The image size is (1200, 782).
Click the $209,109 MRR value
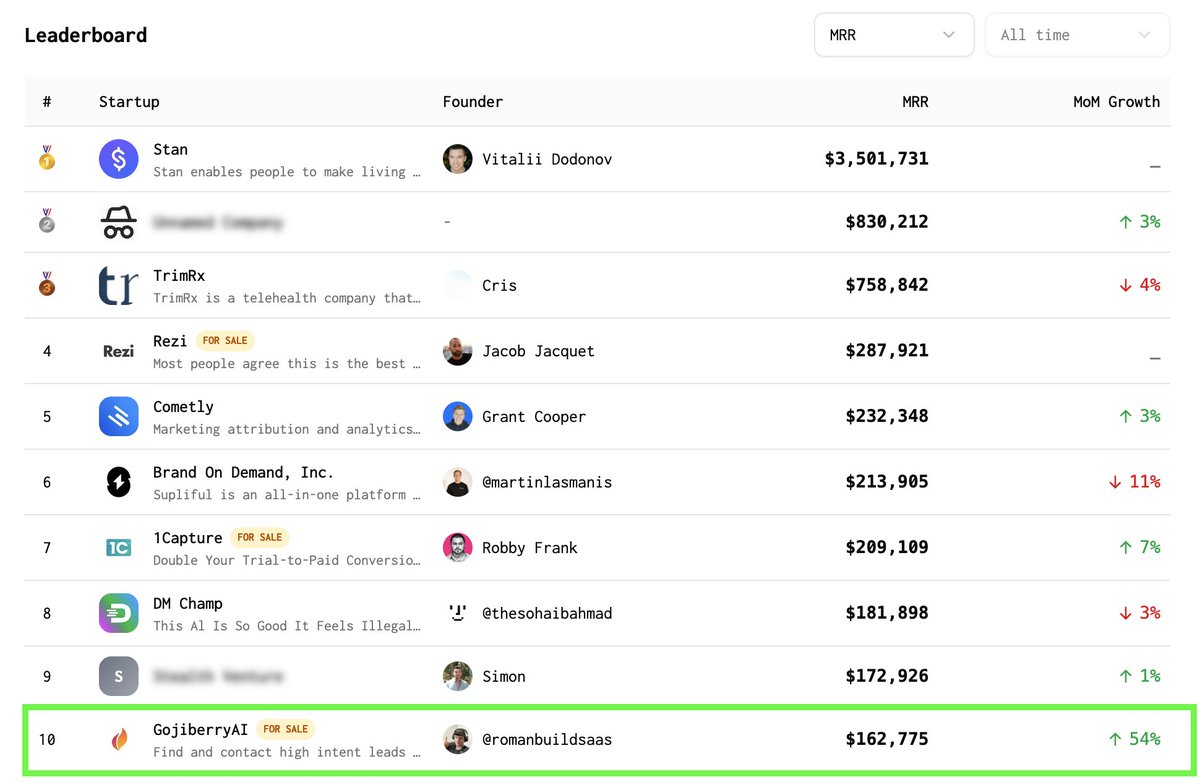pos(887,547)
